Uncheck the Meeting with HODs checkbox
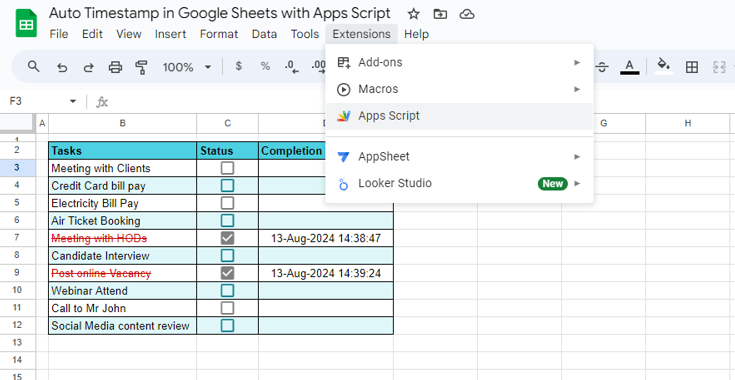Image resolution: width=735 pixels, height=380 pixels. pos(227,238)
